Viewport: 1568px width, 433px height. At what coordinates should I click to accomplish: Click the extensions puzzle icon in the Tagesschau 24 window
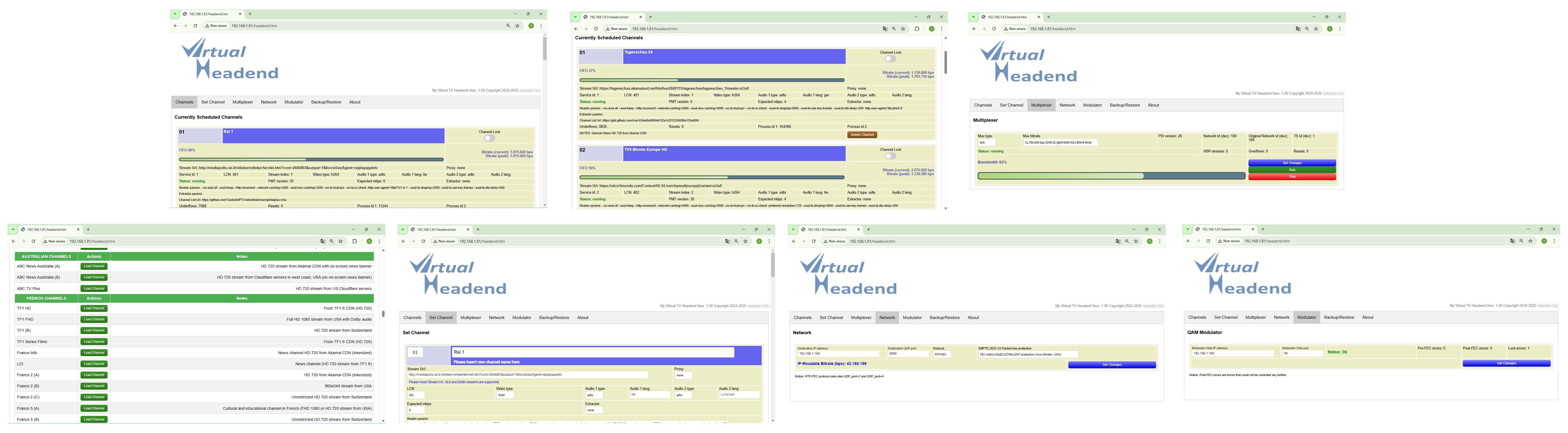click(917, 28)
